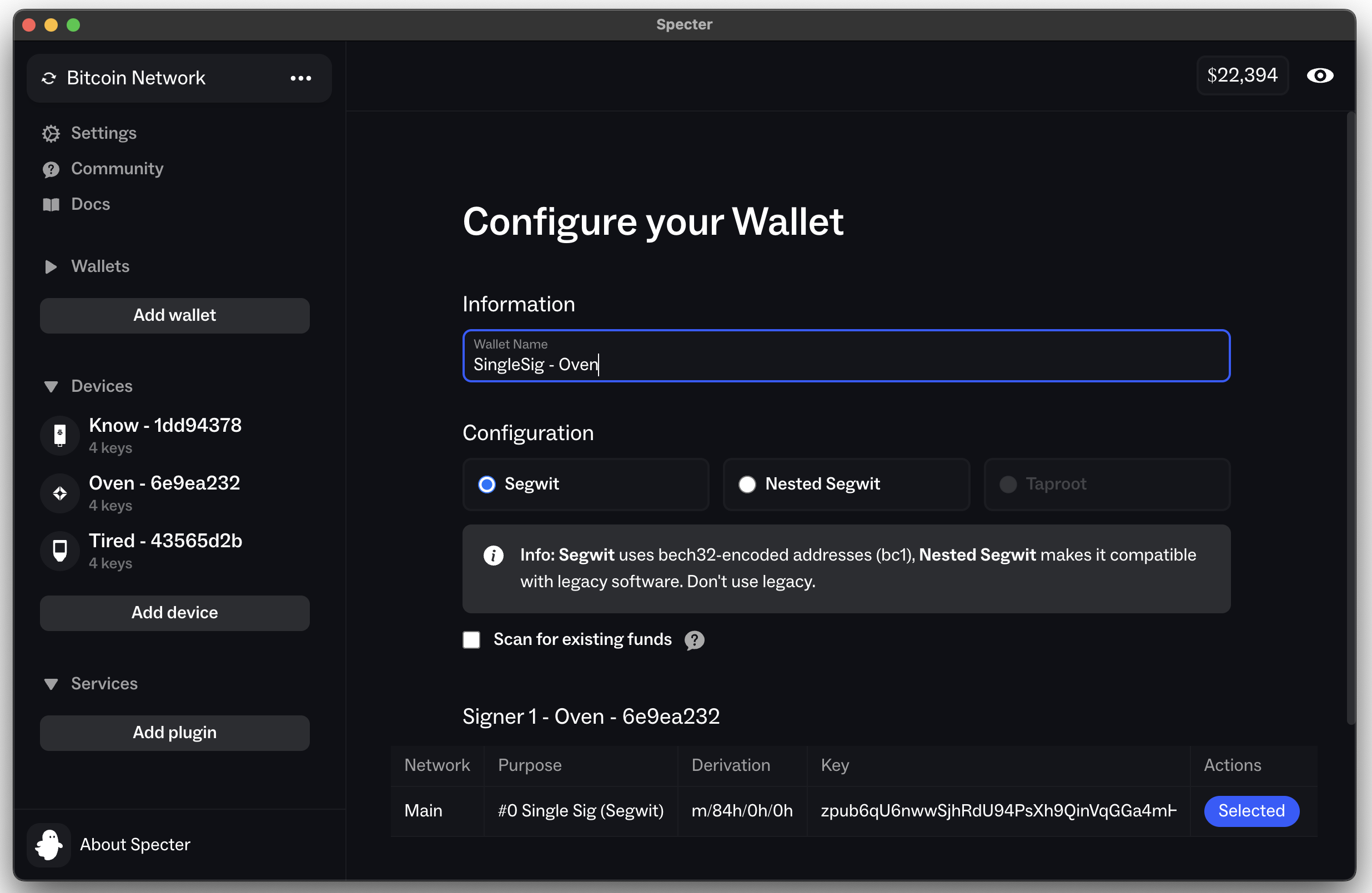Click the Selected button in the key row
This screenshot has width=1372, height=893.
click(1252, 811)
